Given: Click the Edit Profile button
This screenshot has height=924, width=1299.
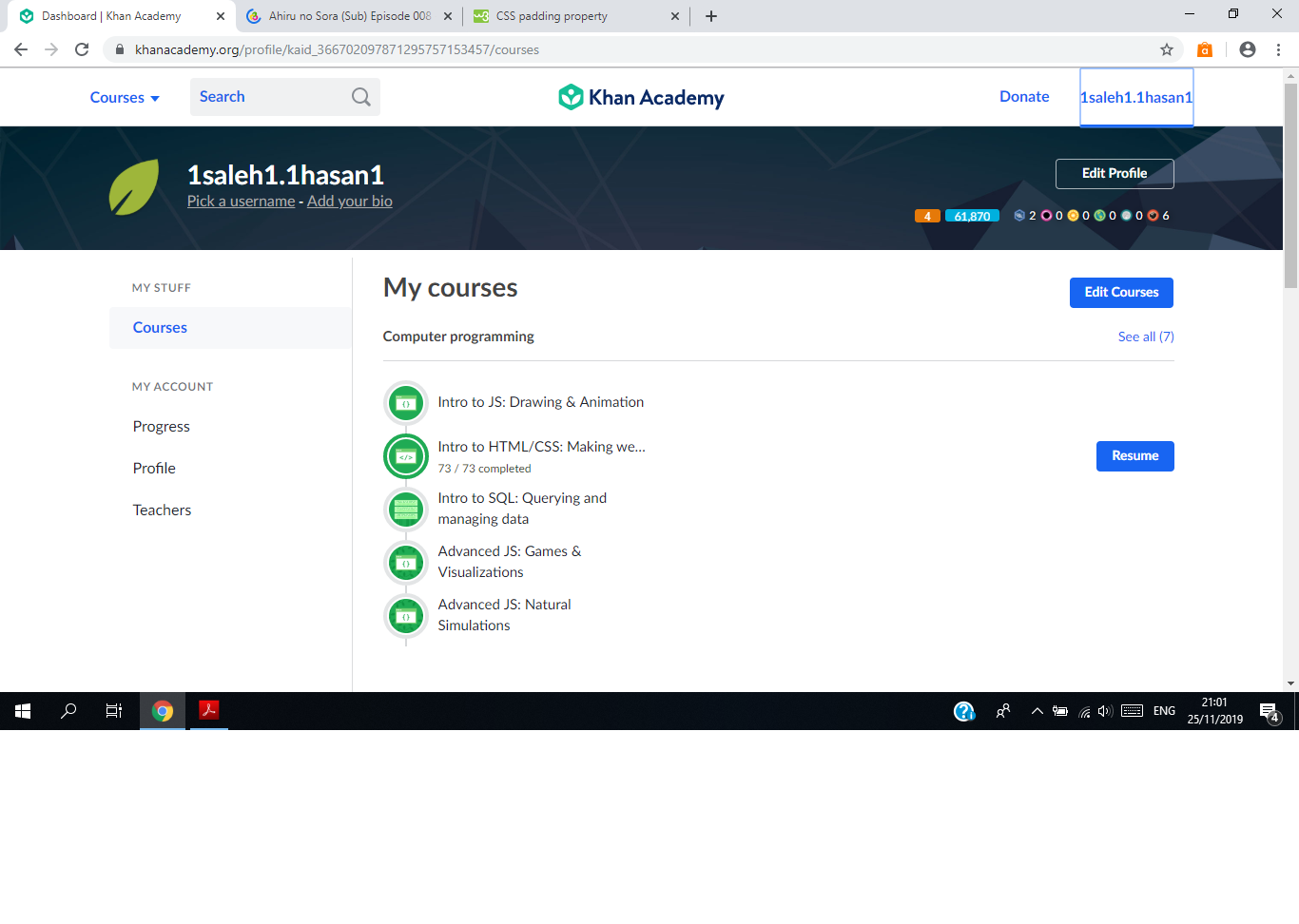Looking at the screenshot, I should (1115, 174).
